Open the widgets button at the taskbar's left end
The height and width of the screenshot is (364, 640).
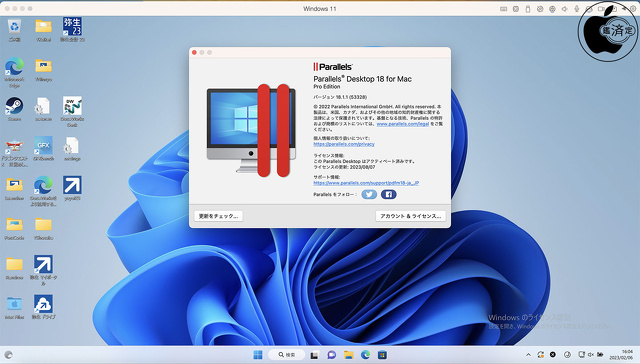coord(9,355)
